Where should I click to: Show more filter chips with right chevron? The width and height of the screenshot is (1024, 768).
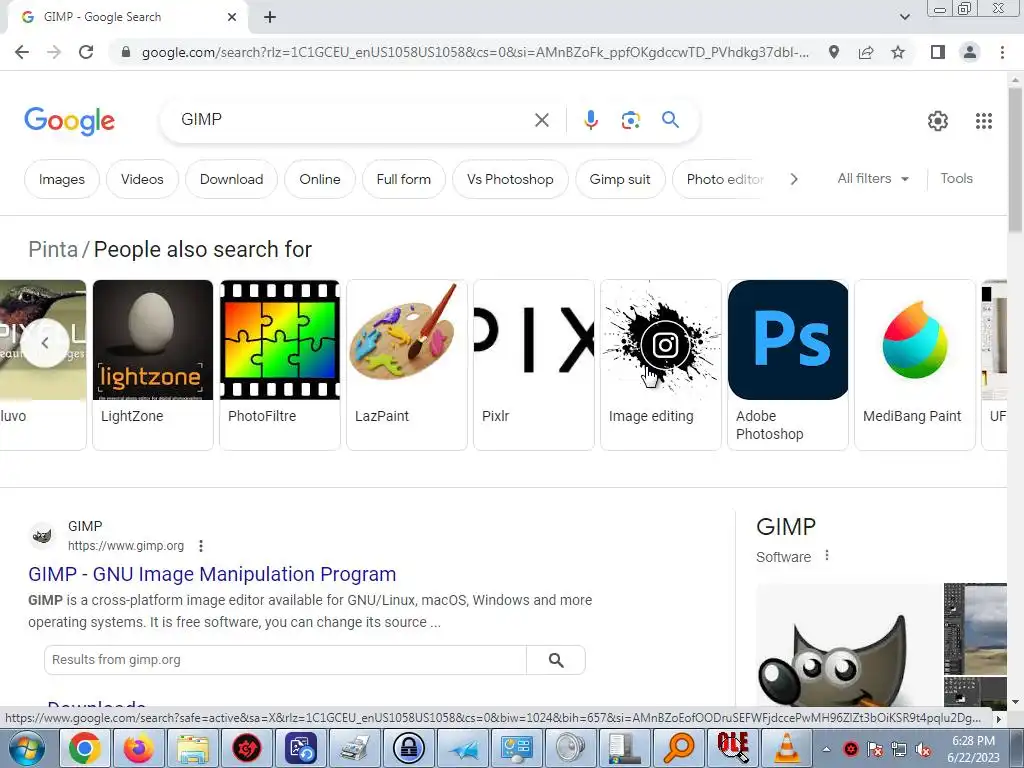tap(793, 179)
